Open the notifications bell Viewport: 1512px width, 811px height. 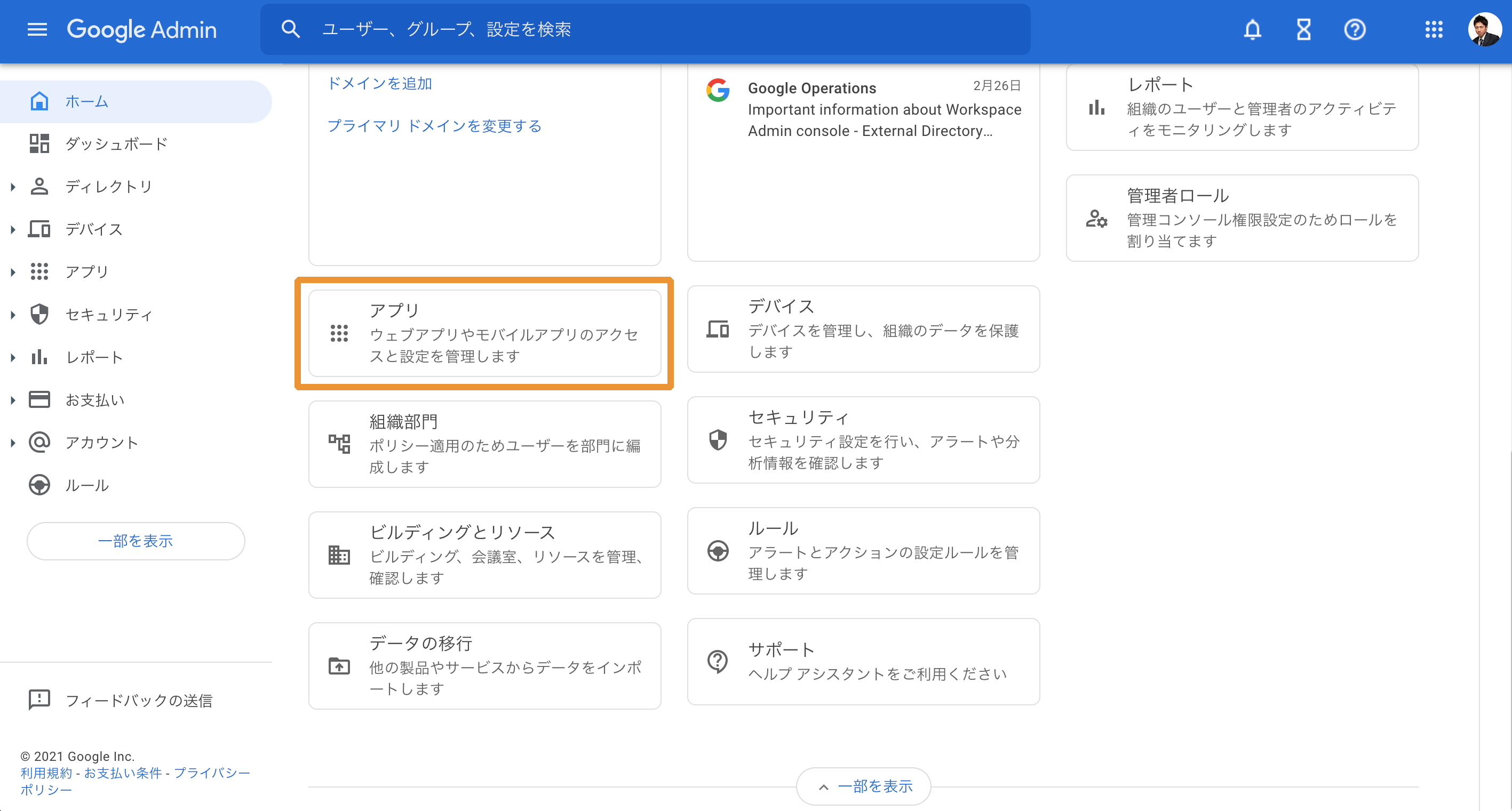tap(1252, 29)
